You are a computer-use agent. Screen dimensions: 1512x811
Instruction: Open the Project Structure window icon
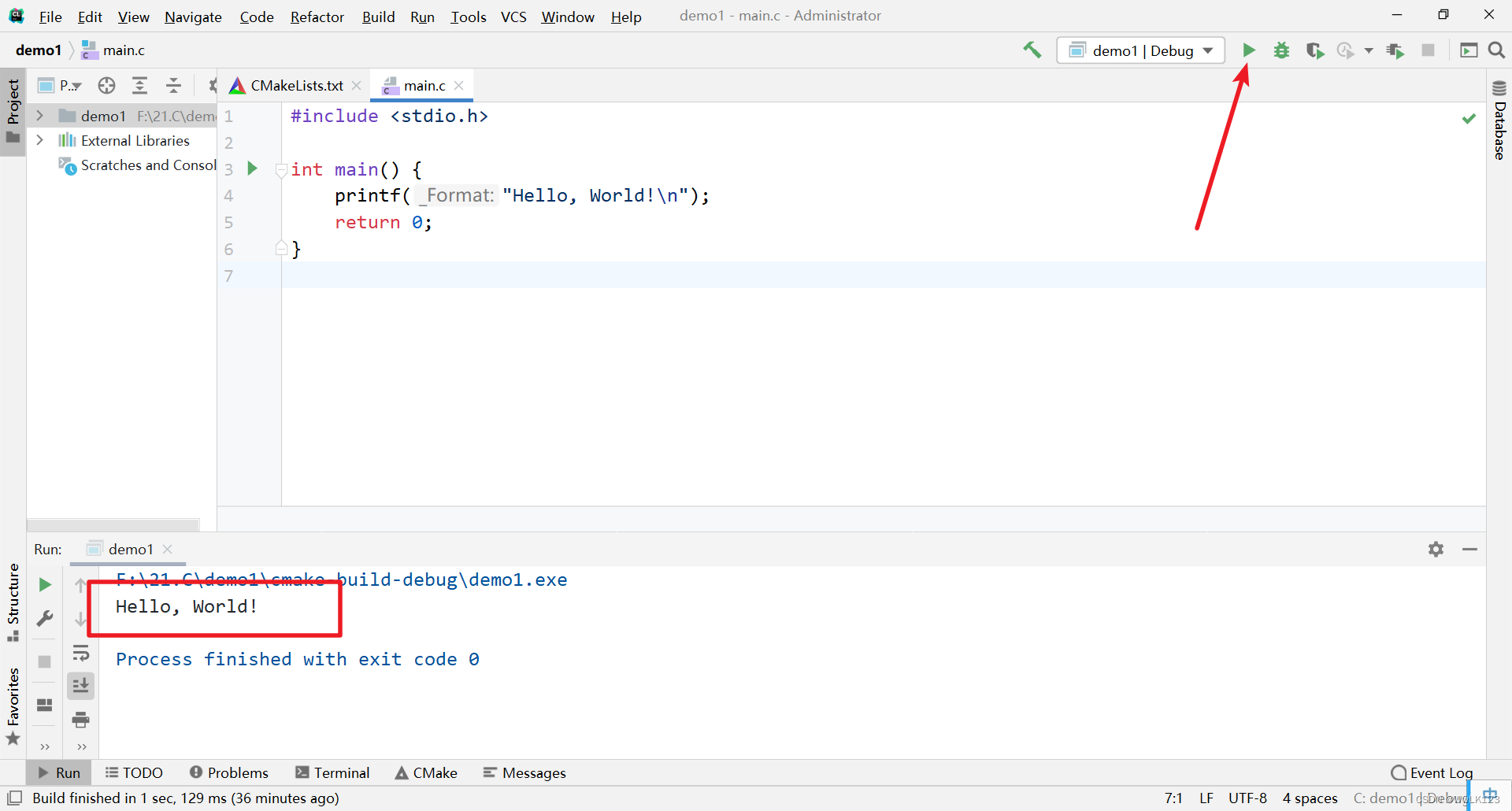point(1469,50)
